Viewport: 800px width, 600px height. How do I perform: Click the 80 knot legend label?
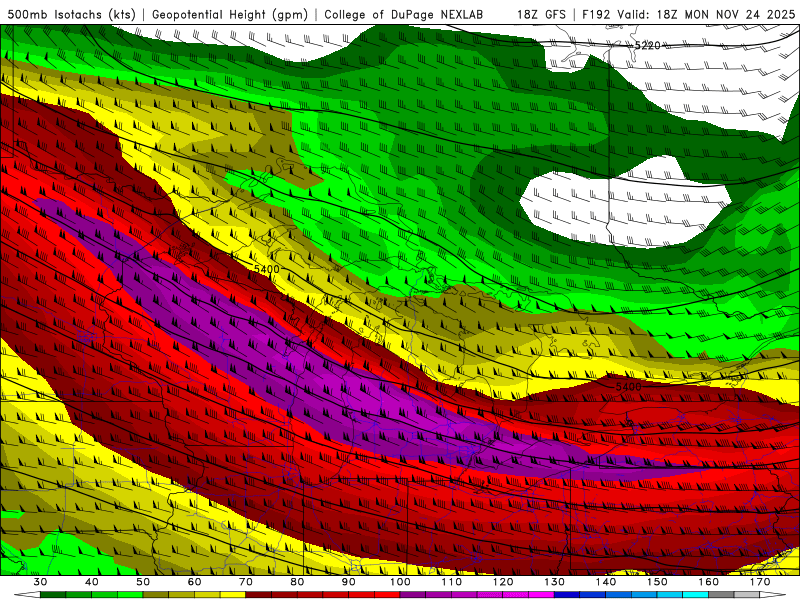[x=297, y=582]
